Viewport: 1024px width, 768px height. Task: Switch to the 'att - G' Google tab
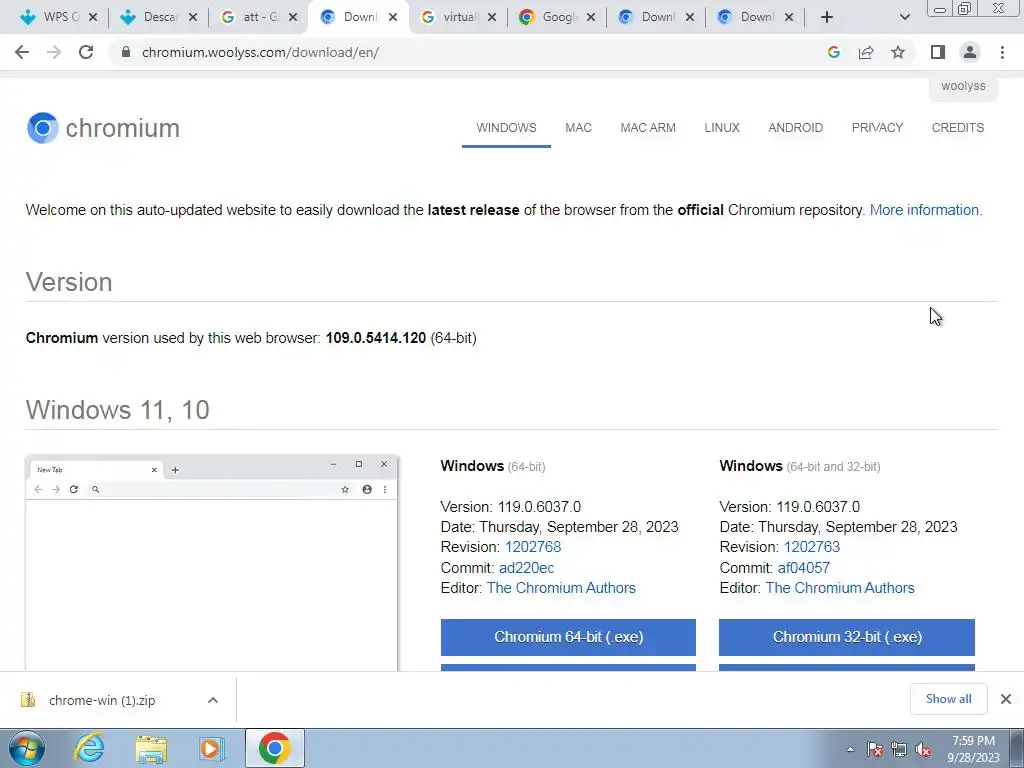[x=257, y=17]
